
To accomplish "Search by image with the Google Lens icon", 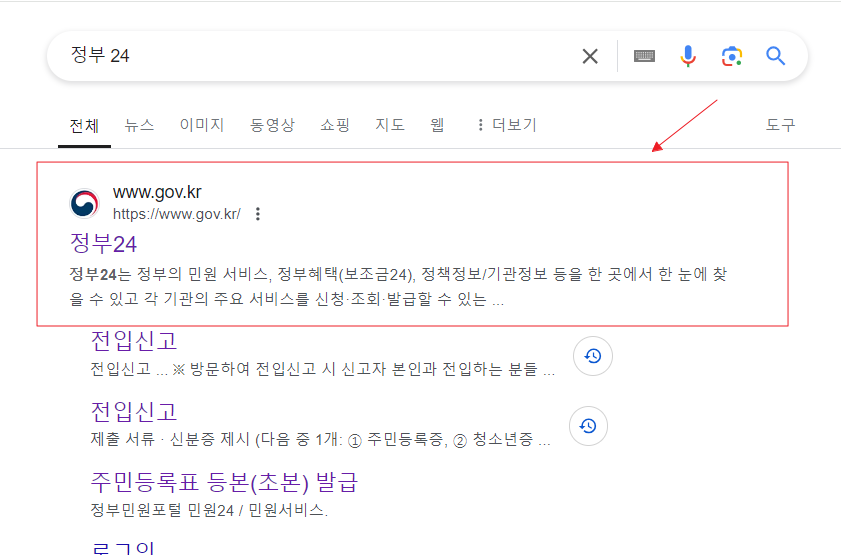I will (732, 56).
